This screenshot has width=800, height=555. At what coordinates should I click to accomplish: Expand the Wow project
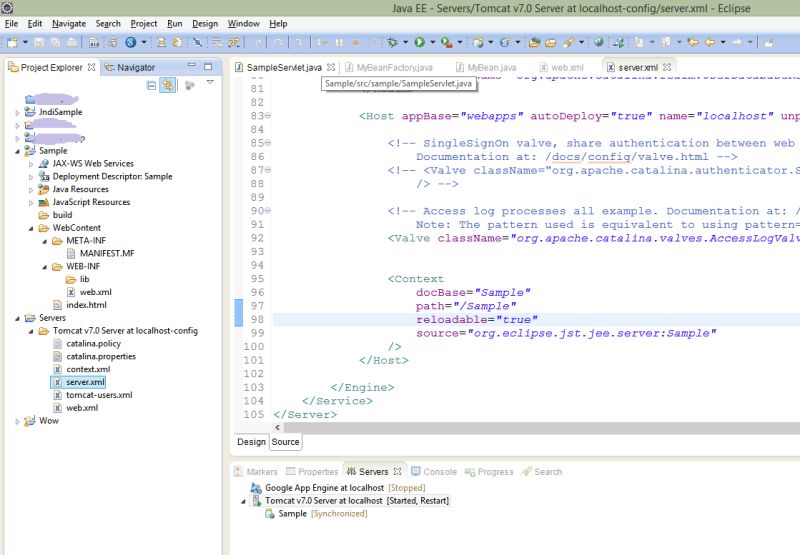tap(17, 421)
